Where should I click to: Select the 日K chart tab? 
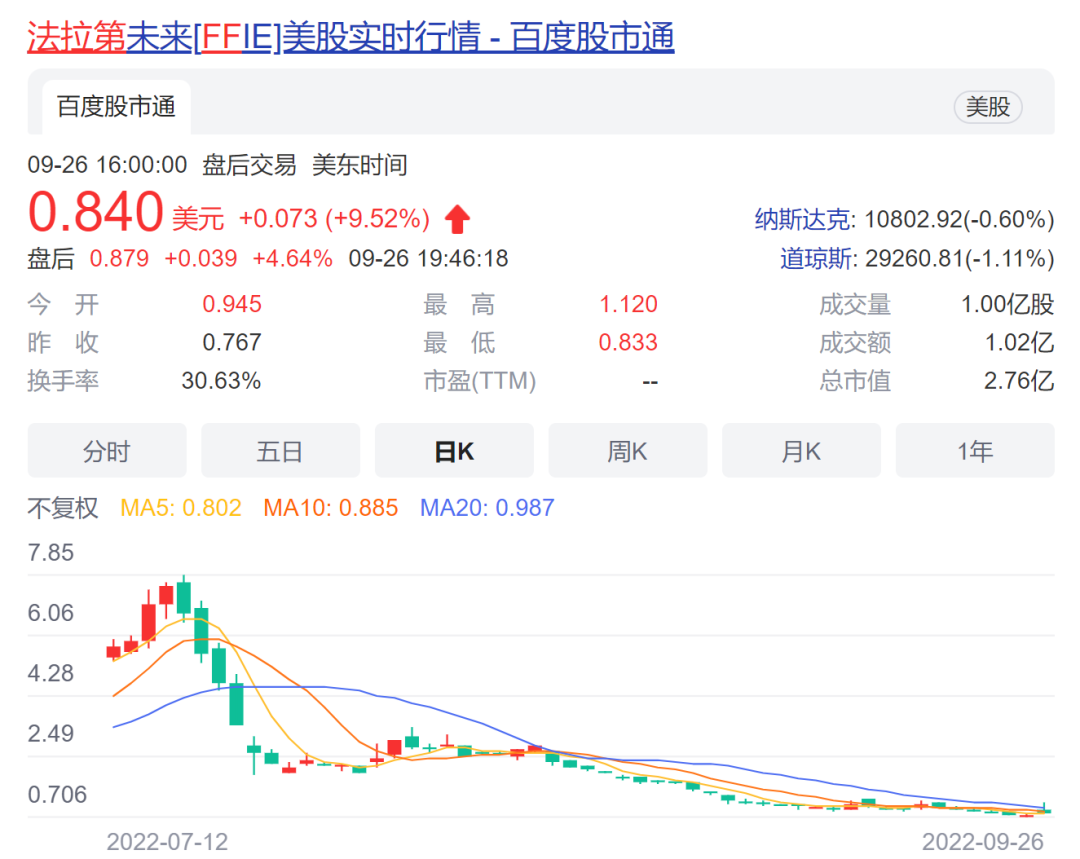click(454, 451)
